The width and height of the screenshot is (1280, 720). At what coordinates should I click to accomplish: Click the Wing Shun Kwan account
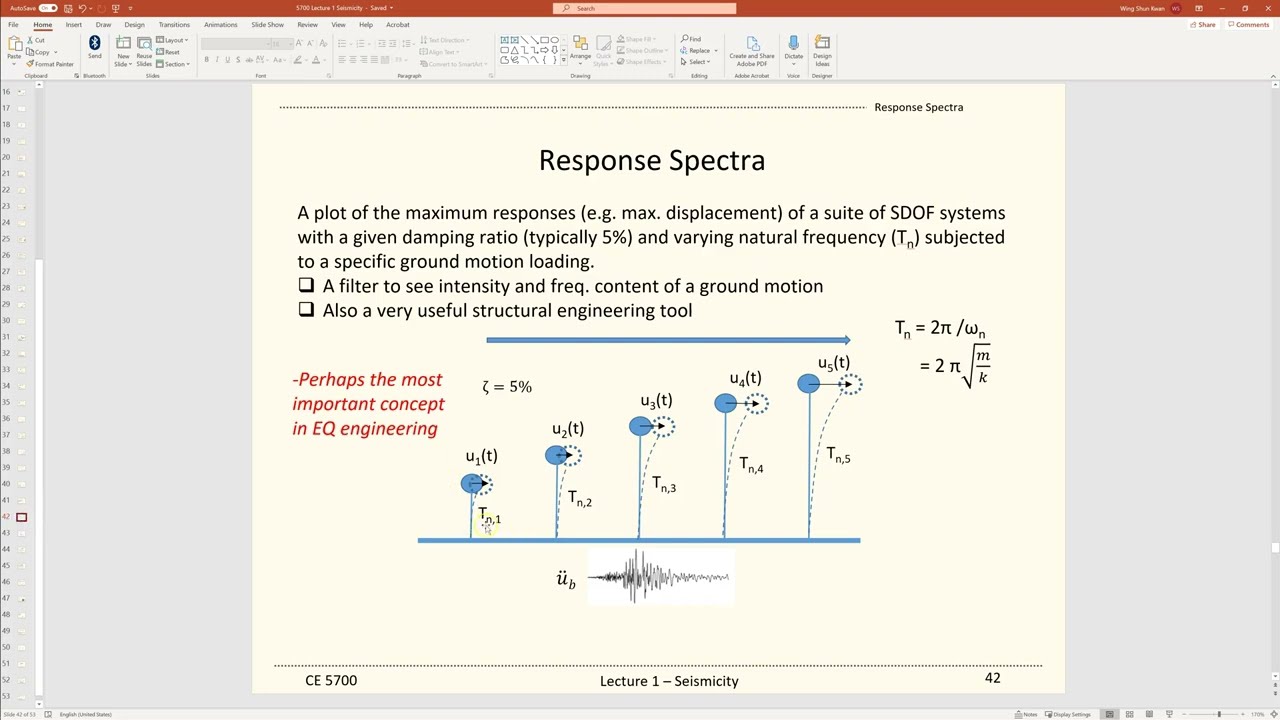(1150, 8)
